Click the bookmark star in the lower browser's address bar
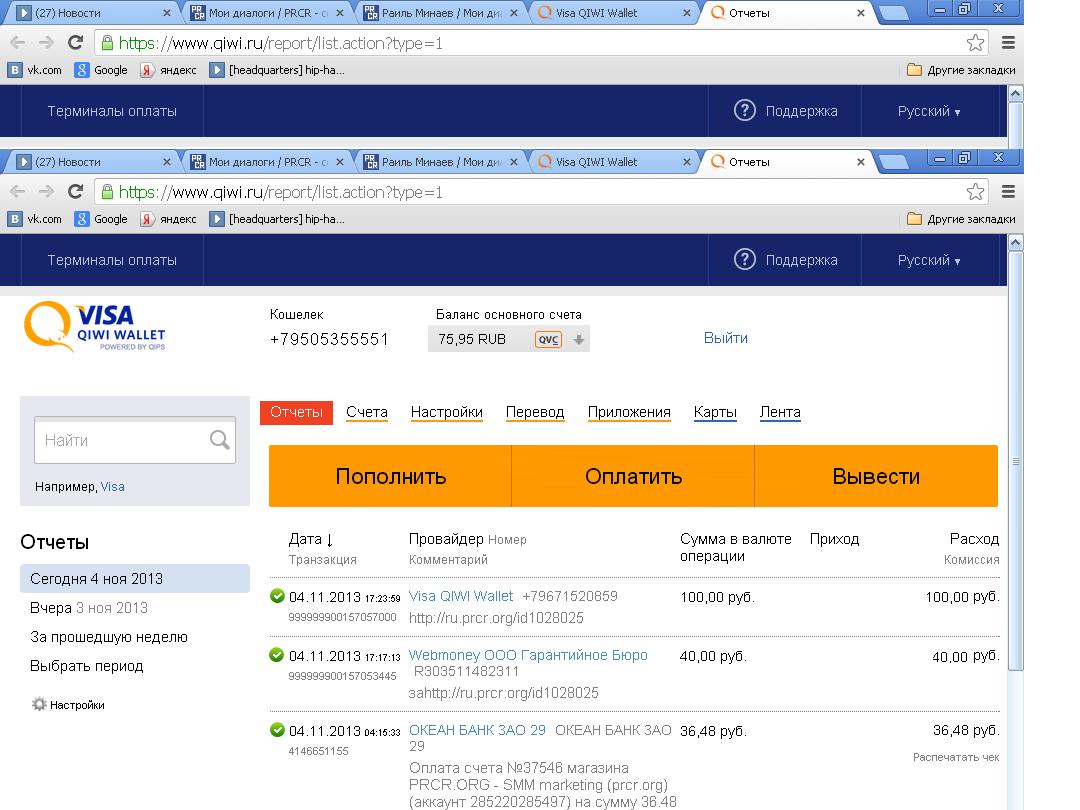Viewport: 1080px width, 810px height. click(975, 191)
